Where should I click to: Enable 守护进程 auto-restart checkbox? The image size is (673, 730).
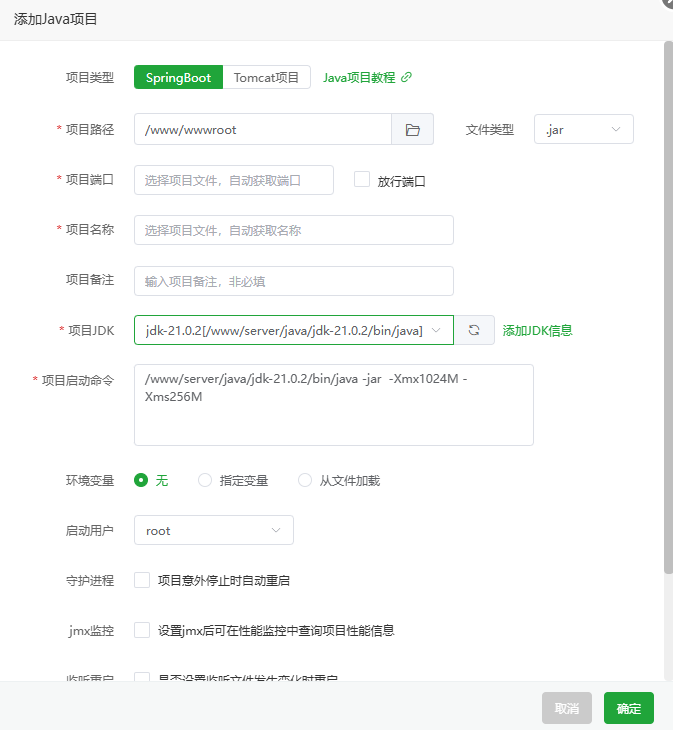pyautogui.click(x=142, y=580)
